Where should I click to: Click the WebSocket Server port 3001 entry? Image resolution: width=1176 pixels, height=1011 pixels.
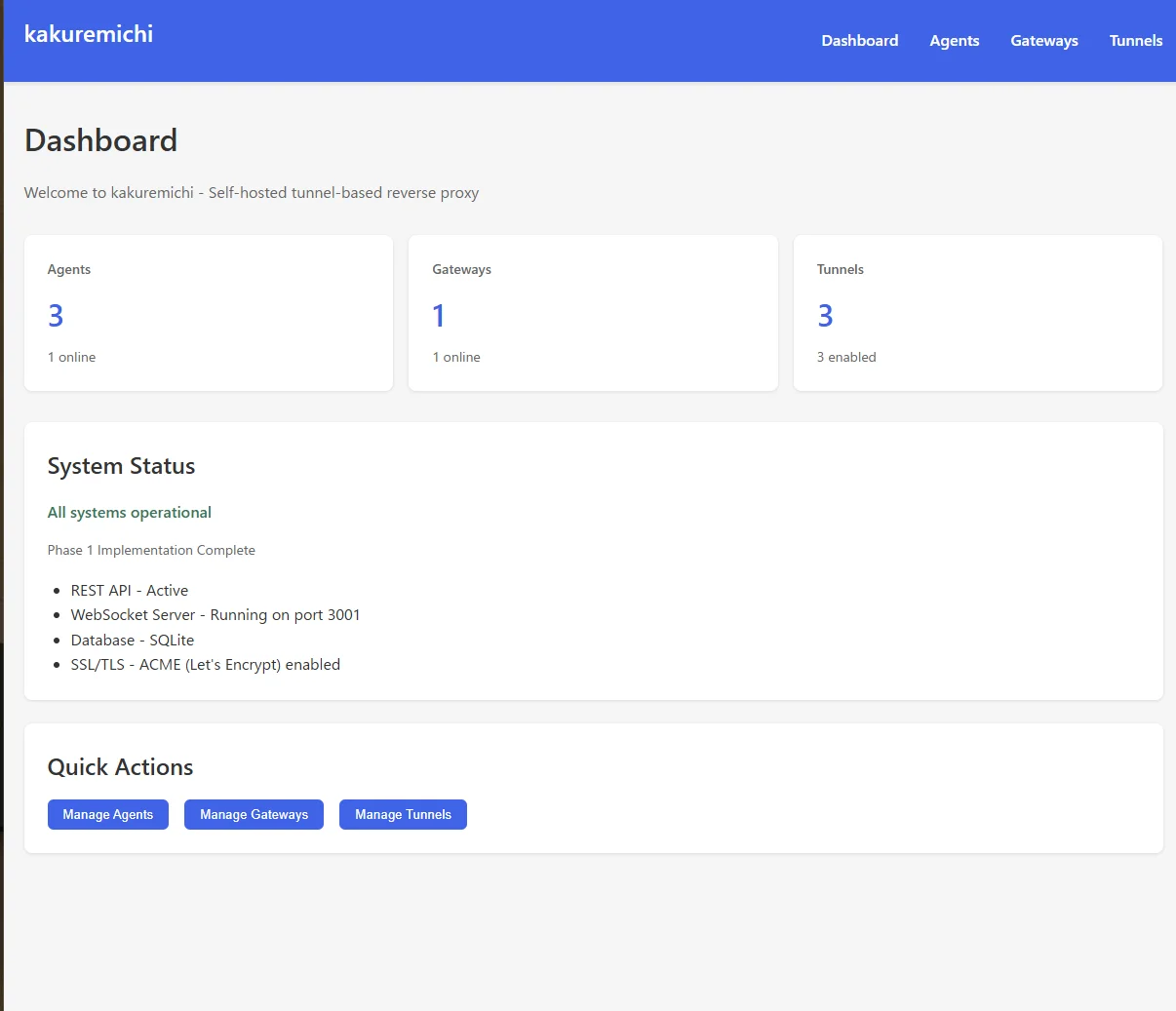(x=216, y=615)
